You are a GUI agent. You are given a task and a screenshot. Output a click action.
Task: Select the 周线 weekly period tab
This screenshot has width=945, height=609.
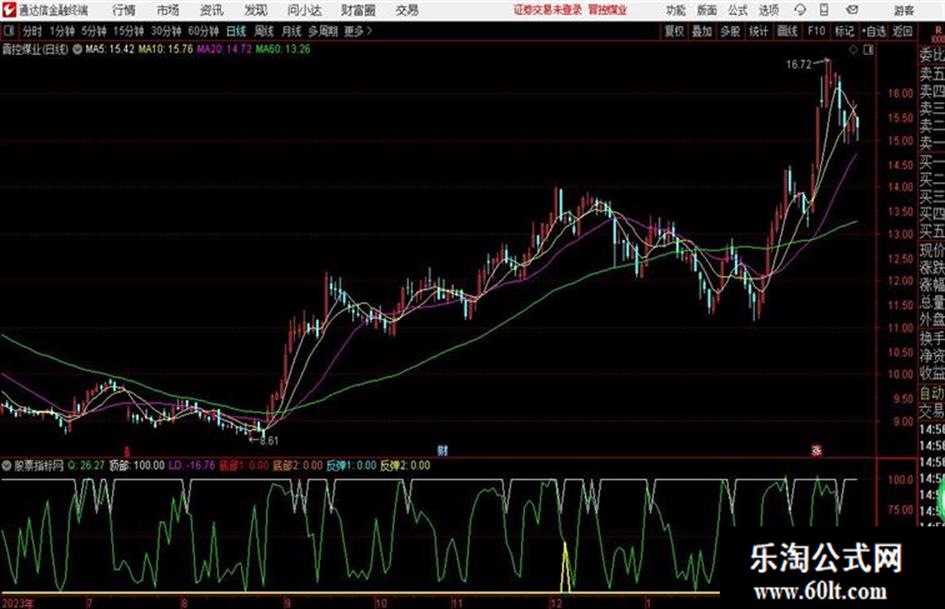point(264,31)
